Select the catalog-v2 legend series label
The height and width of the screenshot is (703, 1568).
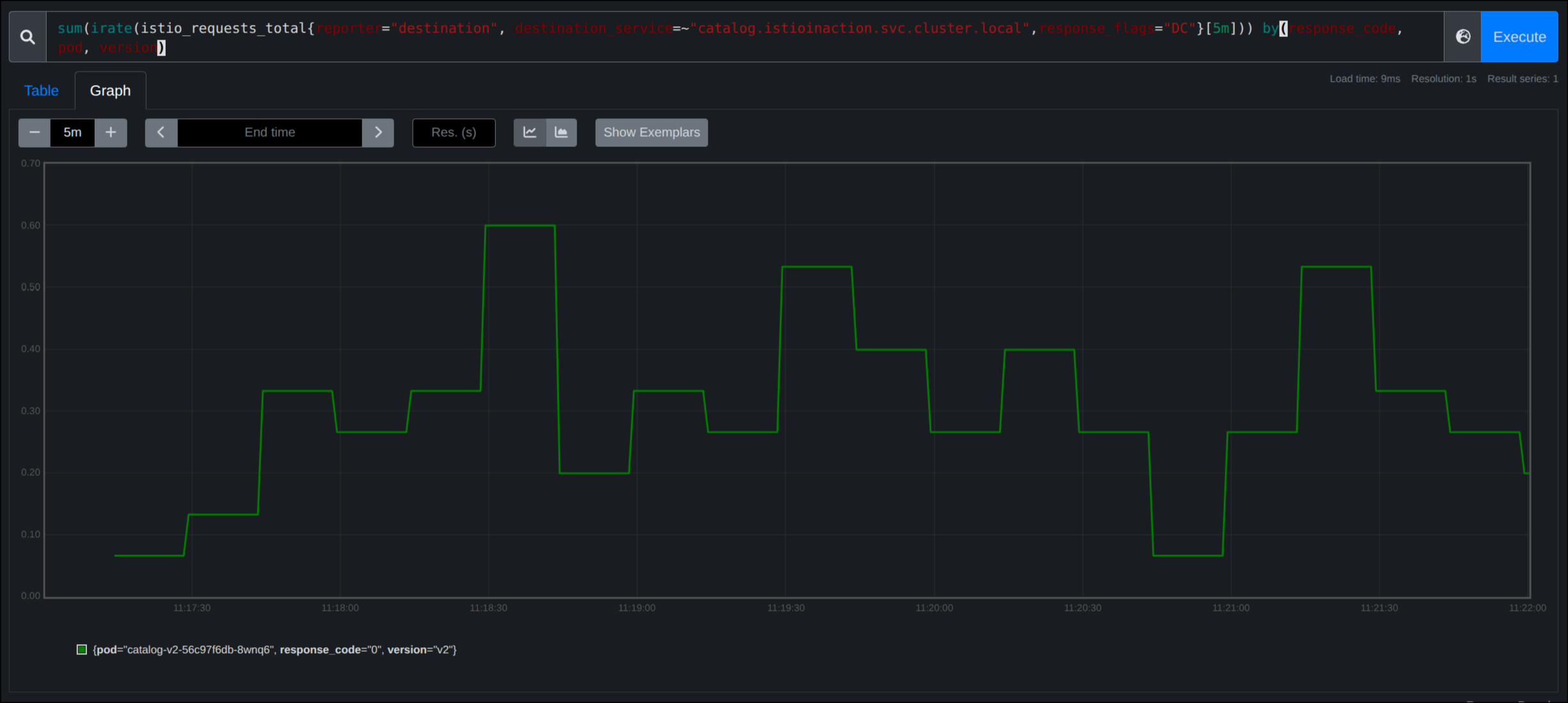(x=275, y=650)
